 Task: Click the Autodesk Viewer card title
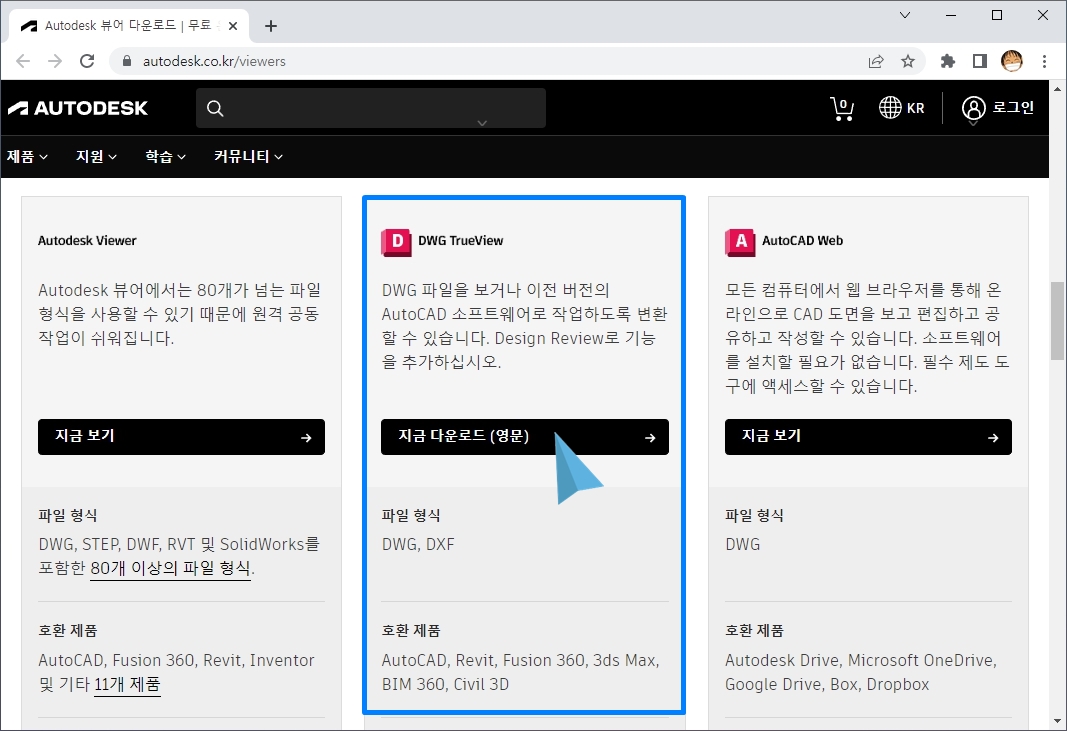point(87,241)
